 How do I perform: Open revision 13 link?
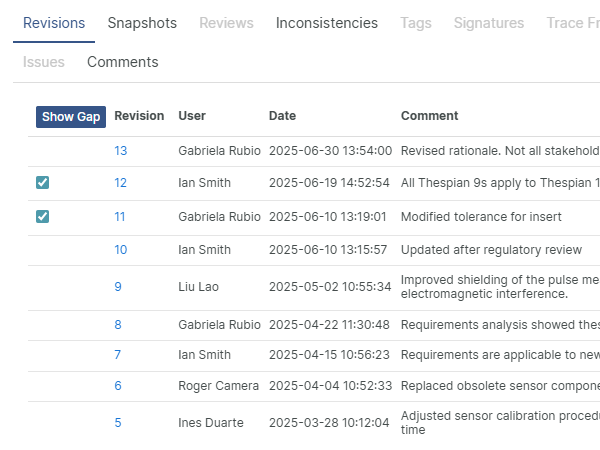point(120,151)
